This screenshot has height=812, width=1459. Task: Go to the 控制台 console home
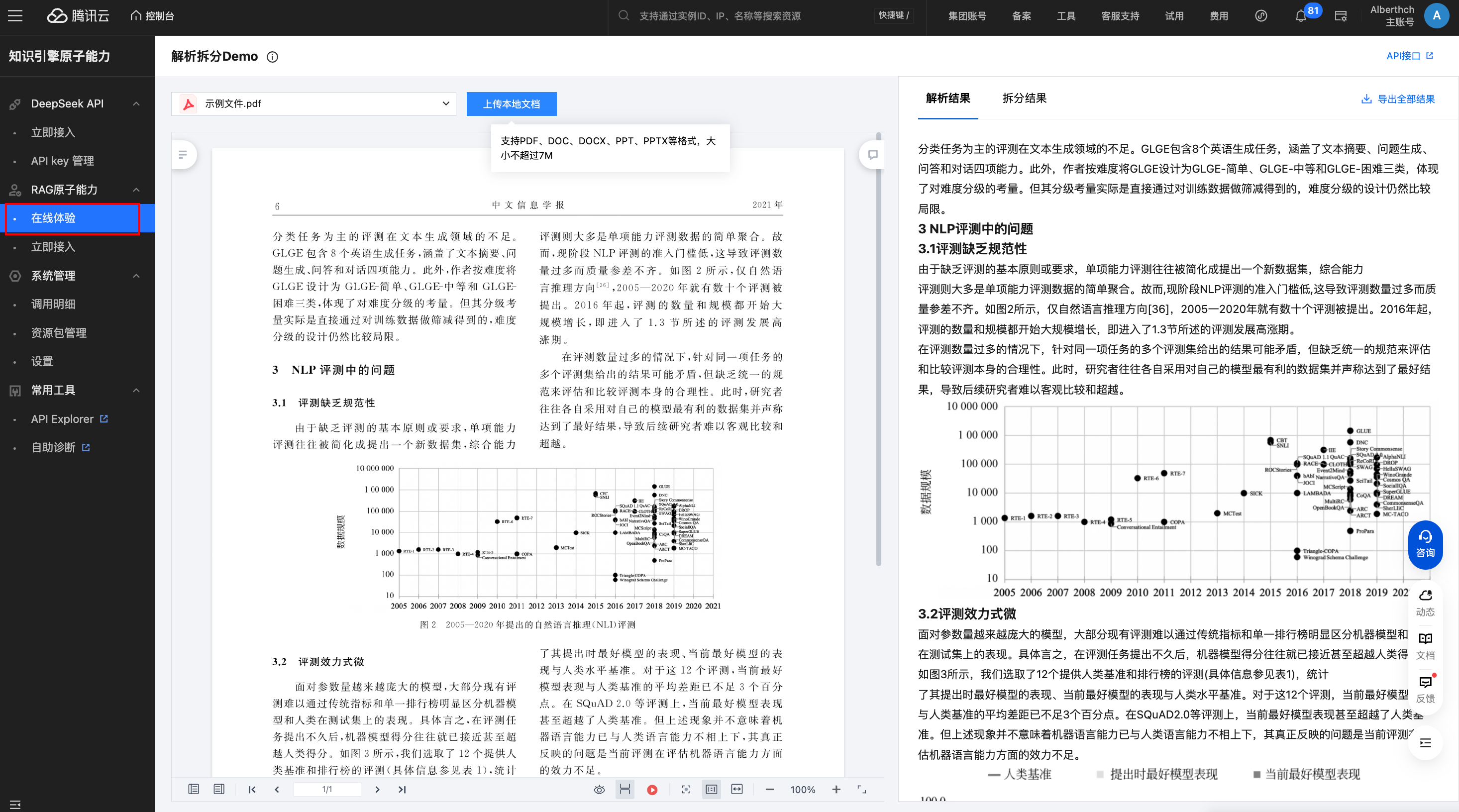(152, 16)
